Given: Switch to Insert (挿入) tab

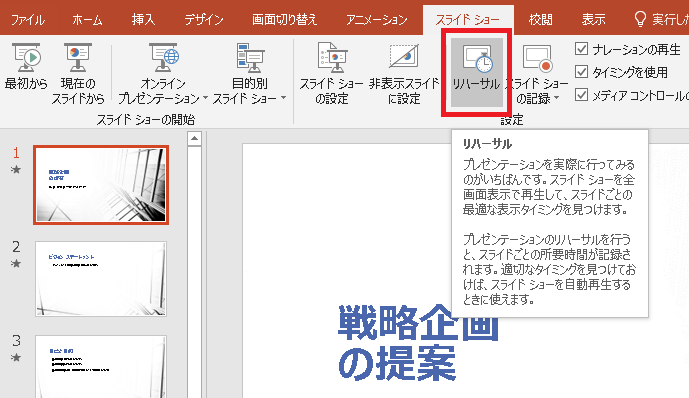Looking at the screenshot, I should 143,19.
